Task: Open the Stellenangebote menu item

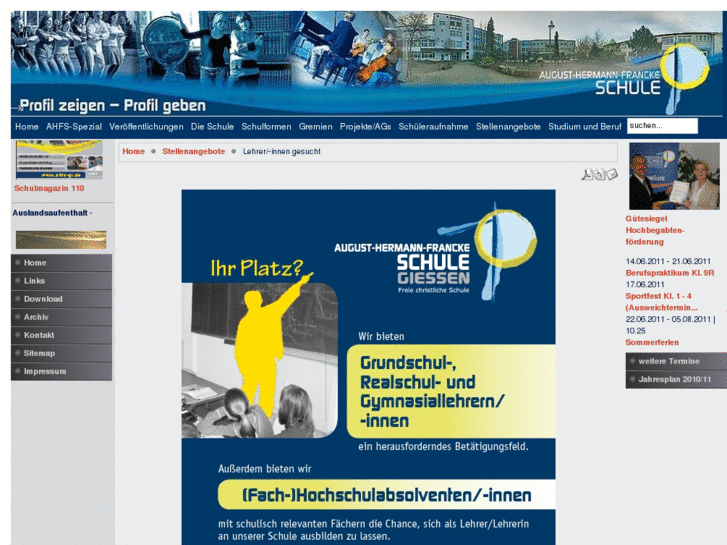Action: [508, 126]
